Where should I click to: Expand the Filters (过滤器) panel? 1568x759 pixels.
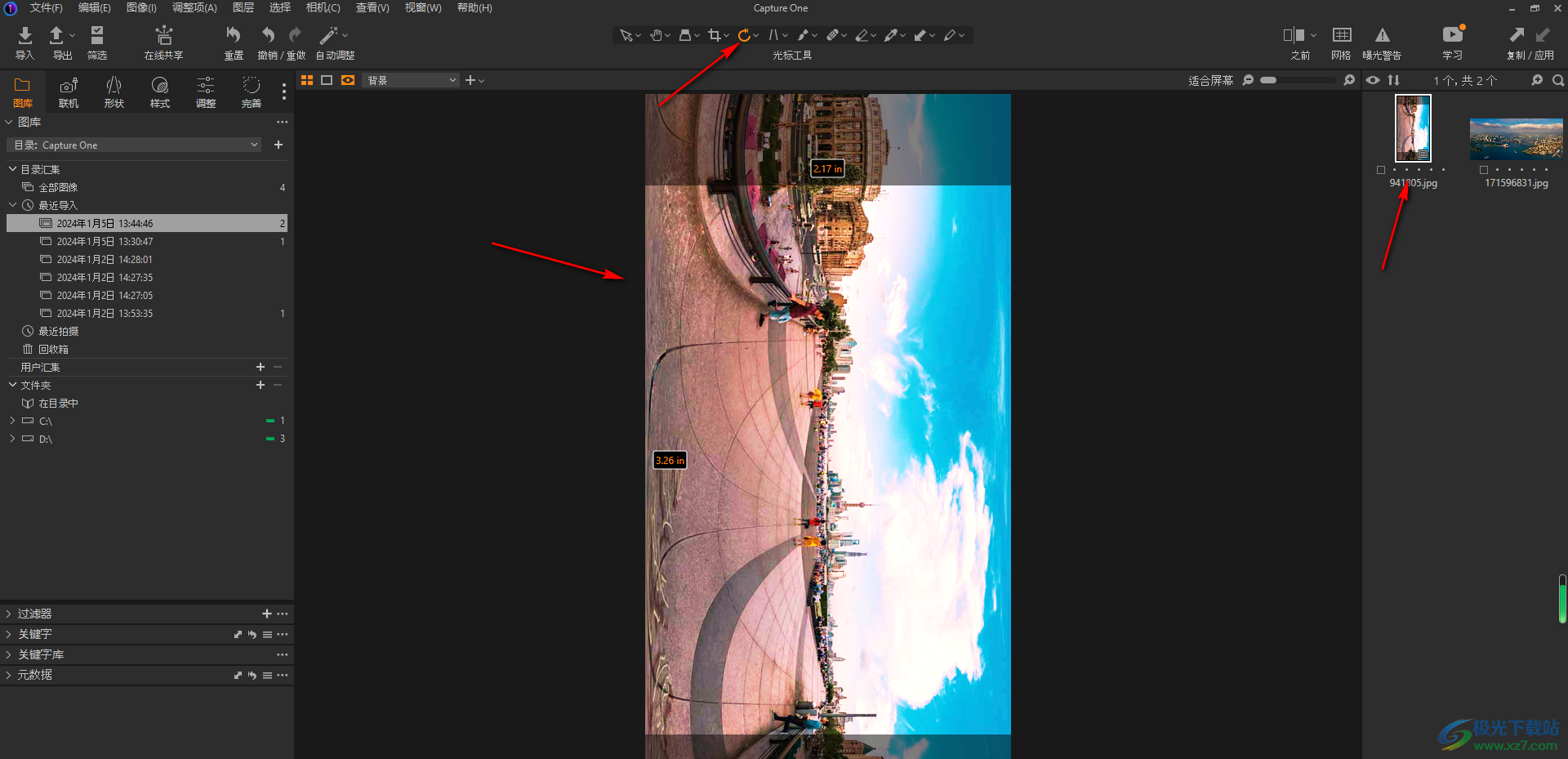9,614
